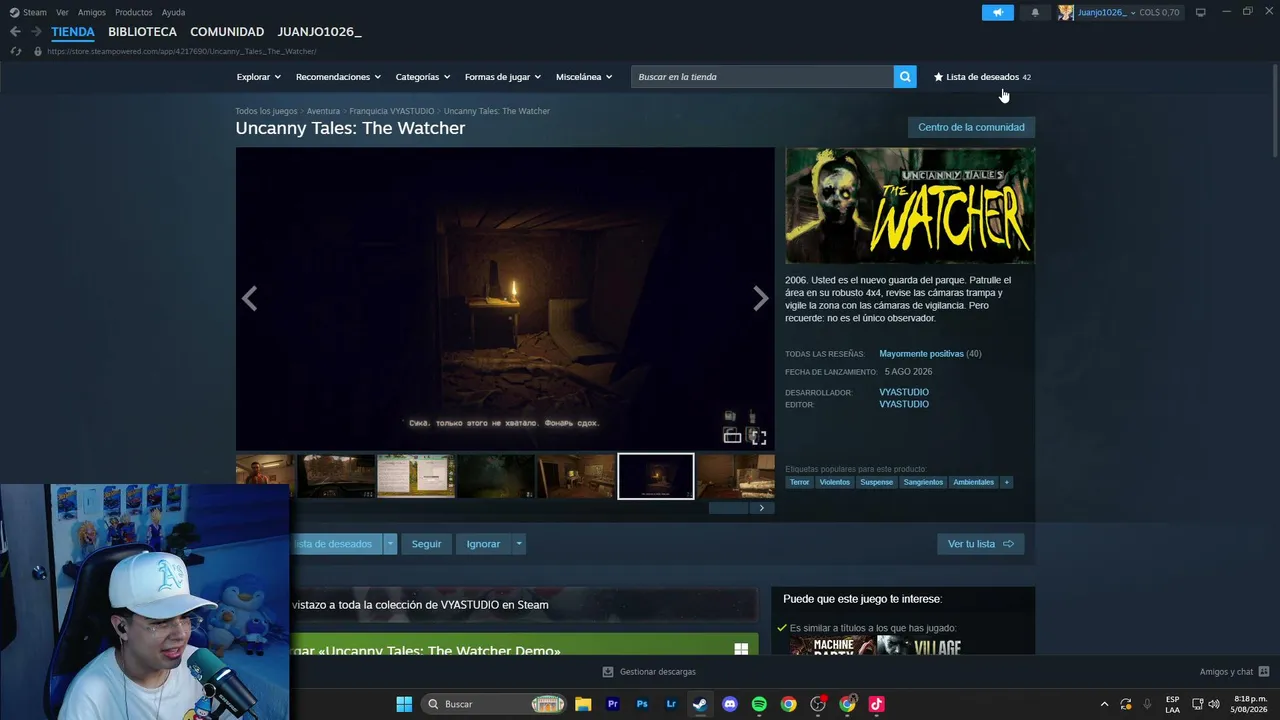Click the Windows taskbar Buscar box
The width and height of the screenshot is (1280, 720).
tap(493, 704)
